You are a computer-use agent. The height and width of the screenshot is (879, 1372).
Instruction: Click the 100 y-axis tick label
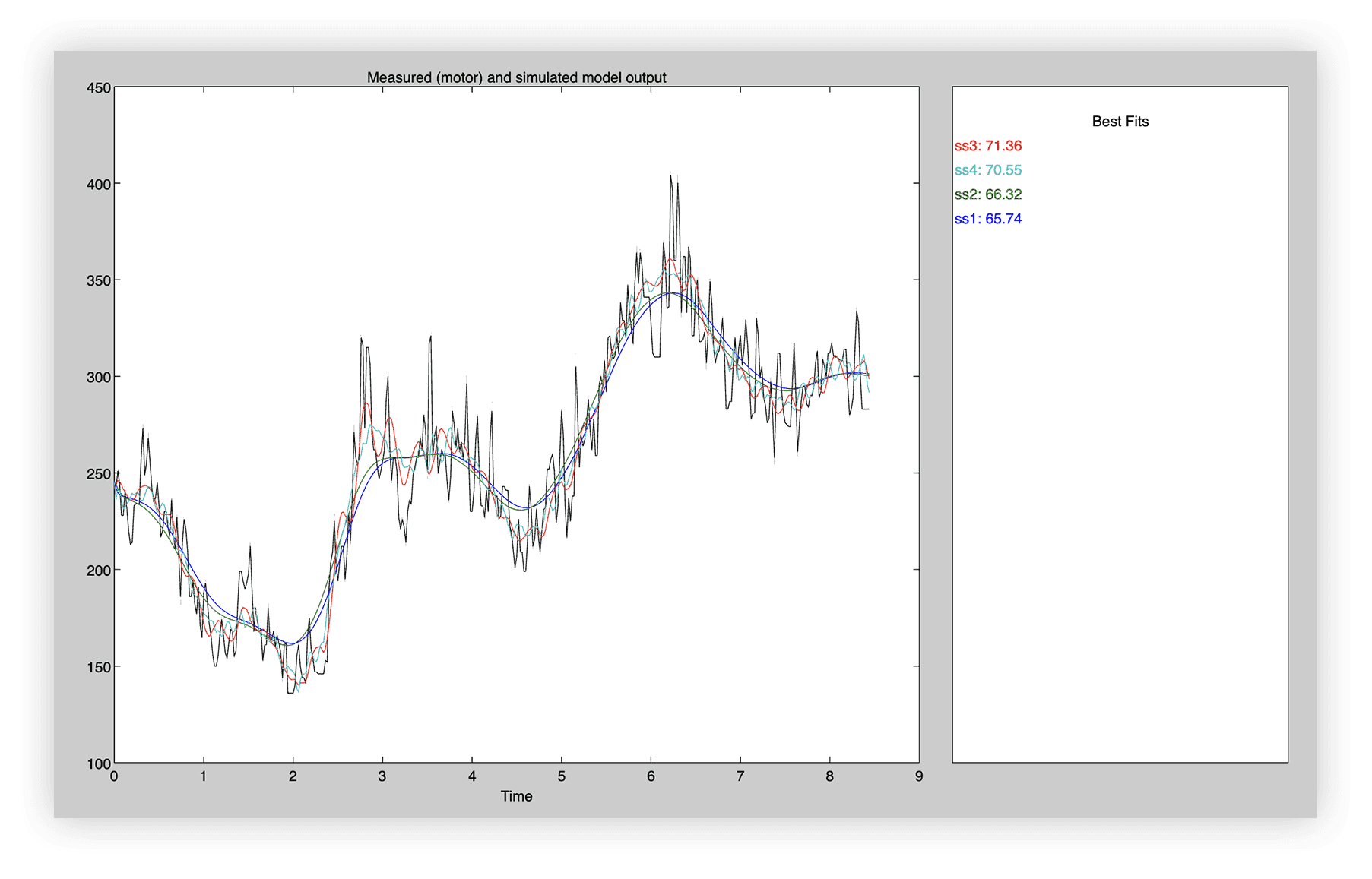tap(99, 764)
